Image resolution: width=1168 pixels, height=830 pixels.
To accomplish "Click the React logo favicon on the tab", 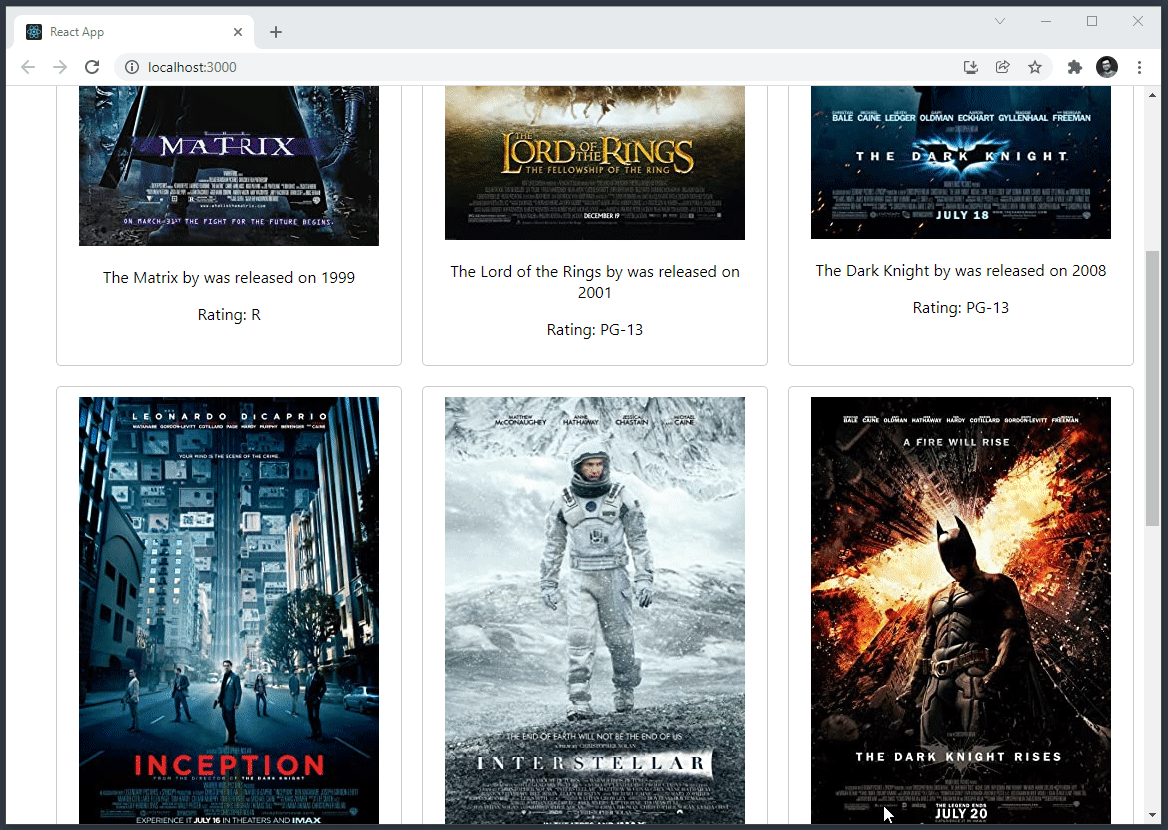I will (x=34, y=32).
